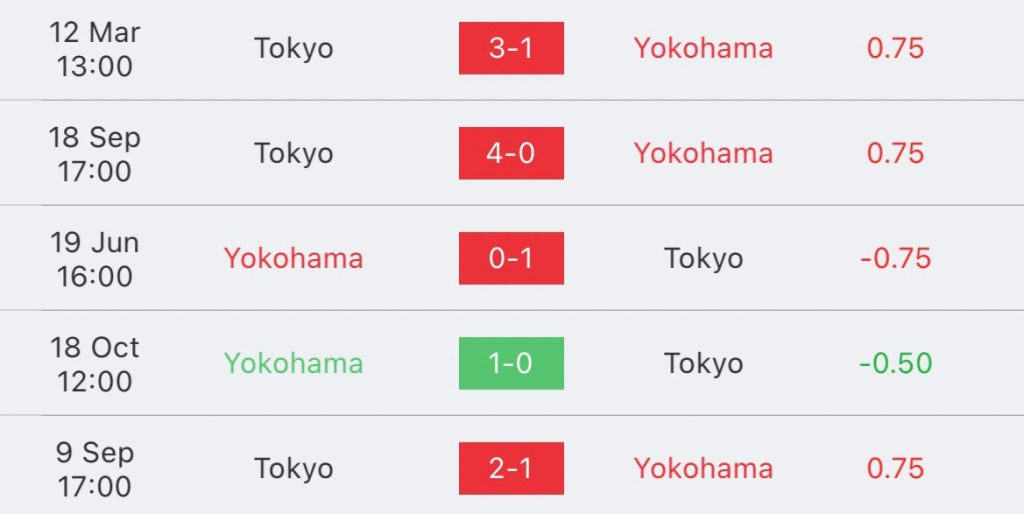Click the green -0.50 handicap value
1024x514 pixels.
[895, 364]
